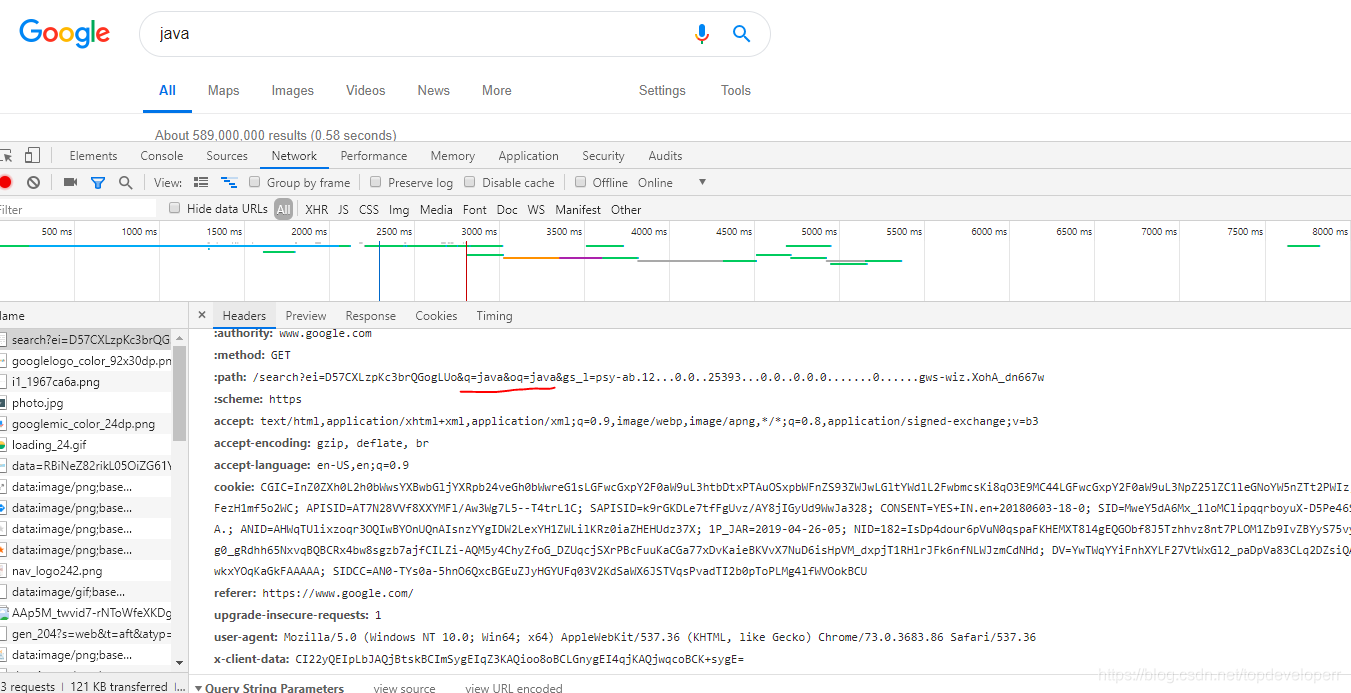Select the Network tab
Viewport: 1351px width, 693px height.
294,156
